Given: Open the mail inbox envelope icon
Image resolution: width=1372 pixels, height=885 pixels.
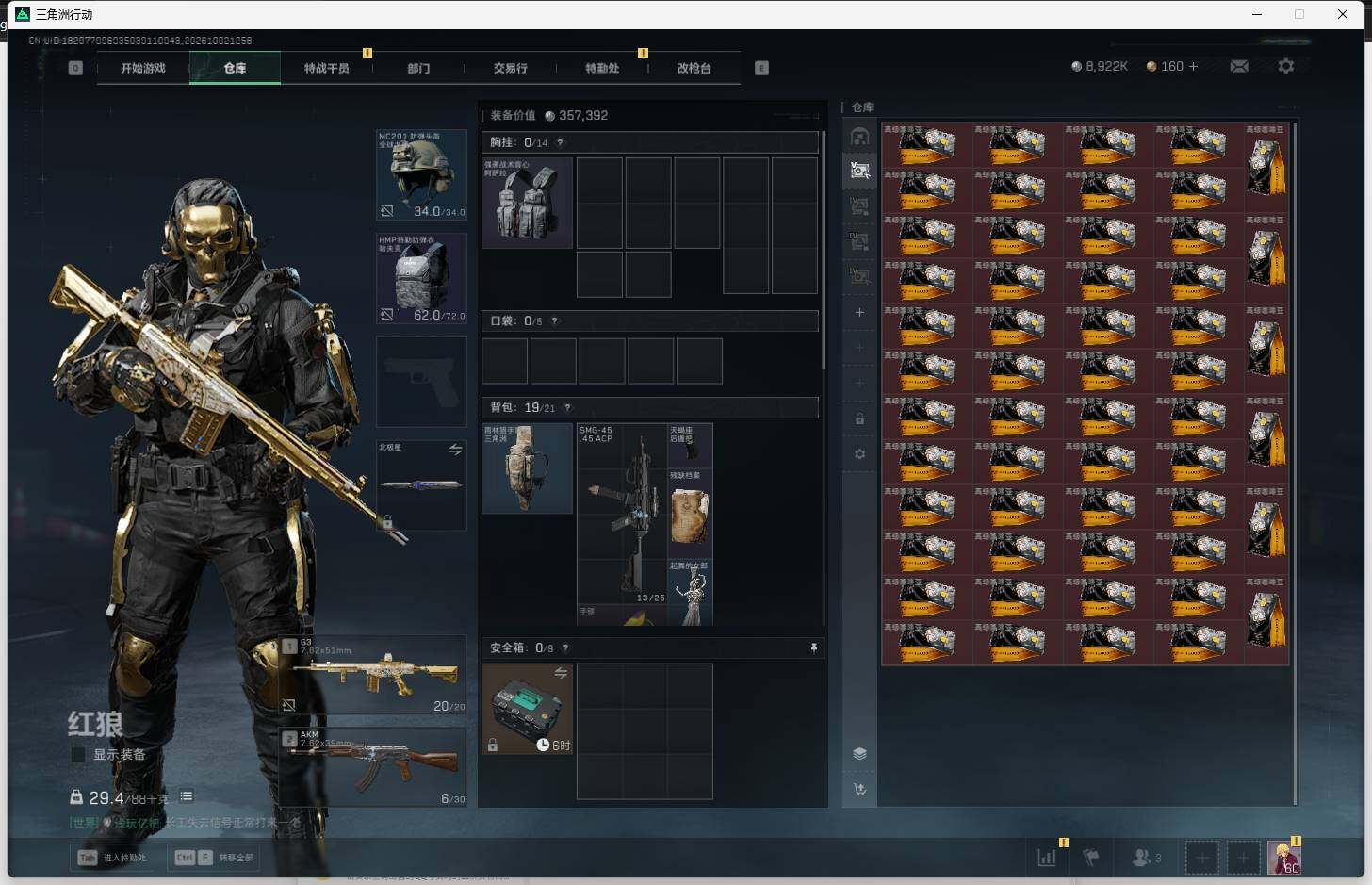Looking at the screenshot, I should tap(1239, 66).
